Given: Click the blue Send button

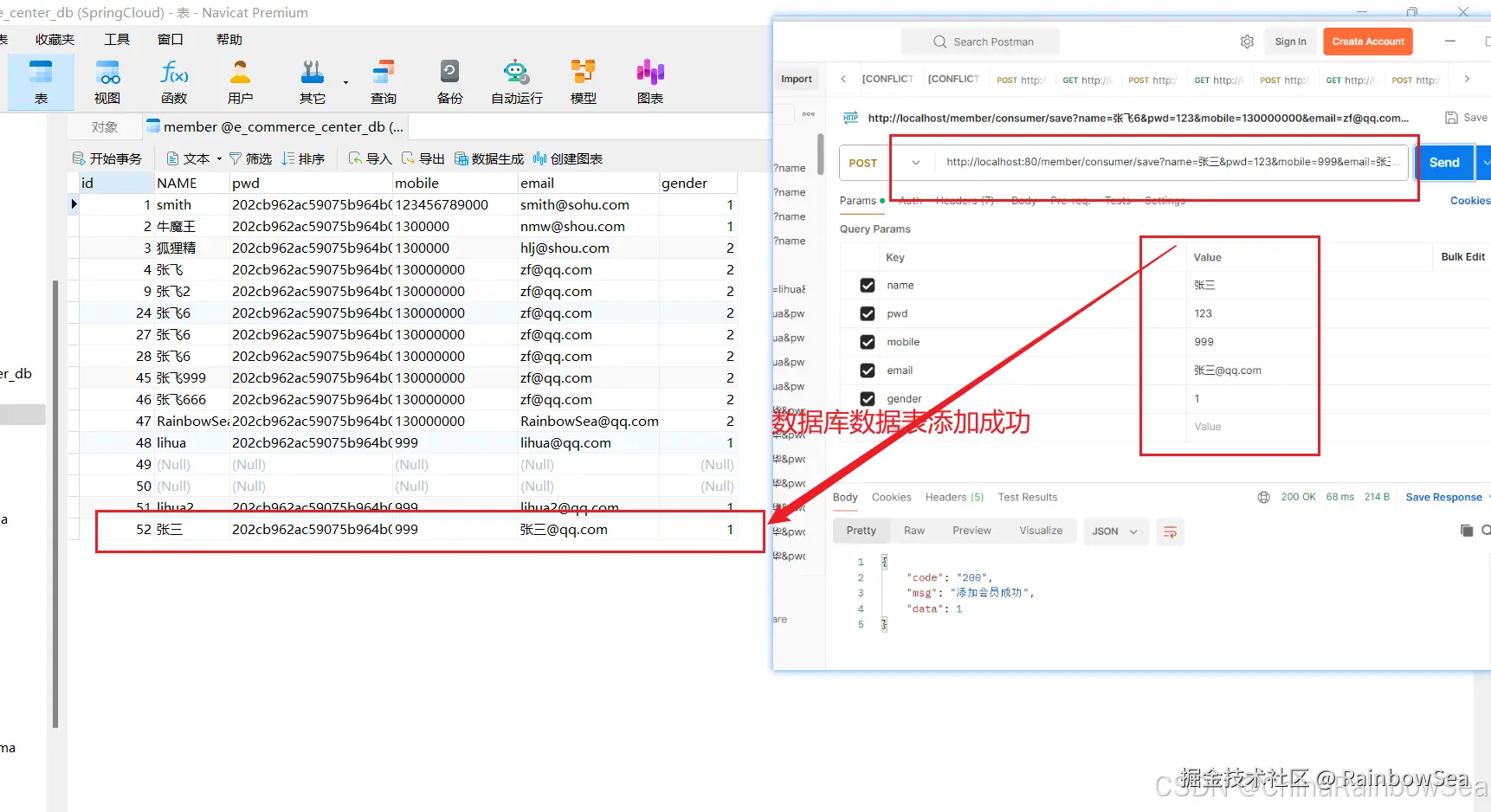Looking at the screenshot, I should pyautogui.click(x=1444, y=163).
